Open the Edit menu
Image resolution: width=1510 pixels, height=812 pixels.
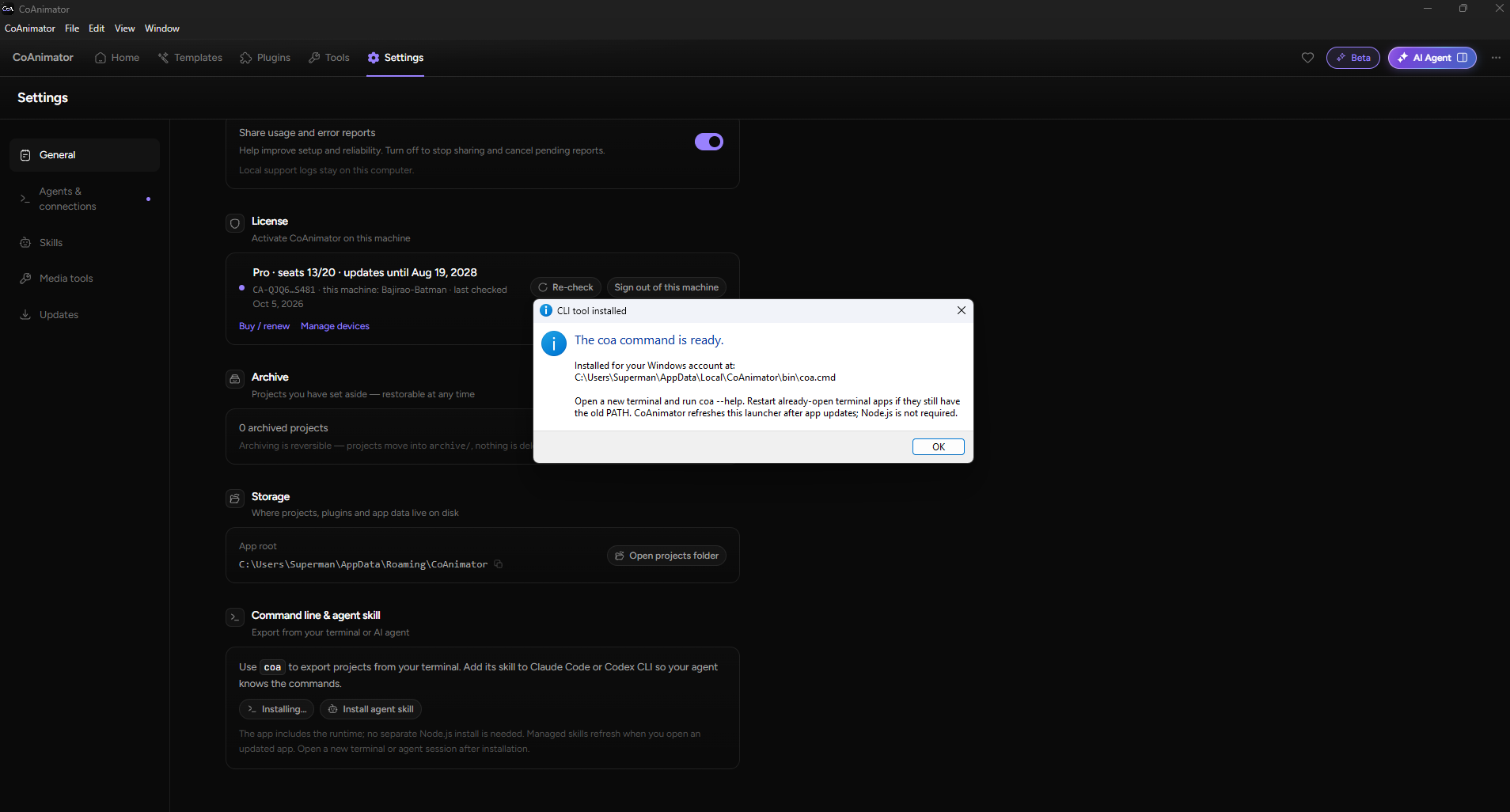97,28
